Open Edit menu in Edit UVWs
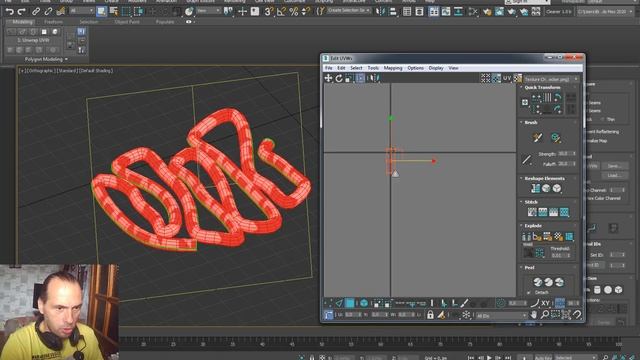The width and height of the screenshot is (640, 360). [x=341, y=68]
